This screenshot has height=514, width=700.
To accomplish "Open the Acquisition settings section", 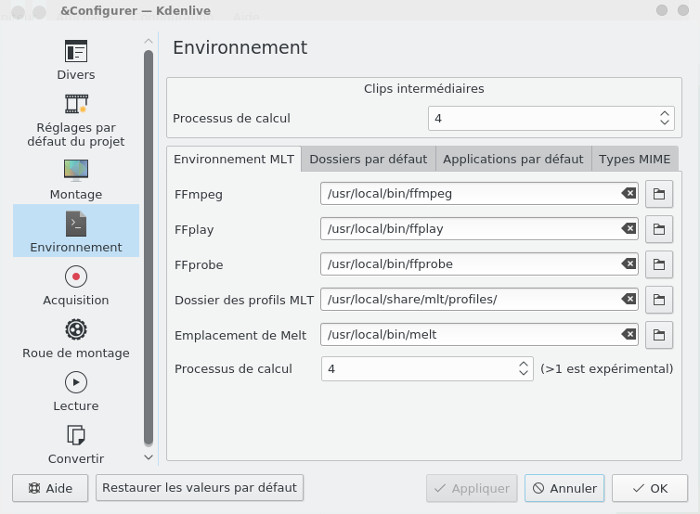I will (76, 284).
